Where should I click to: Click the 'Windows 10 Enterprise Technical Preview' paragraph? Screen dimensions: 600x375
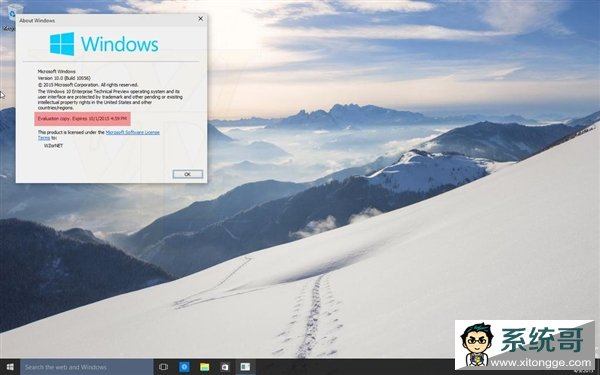click(110, 100)
